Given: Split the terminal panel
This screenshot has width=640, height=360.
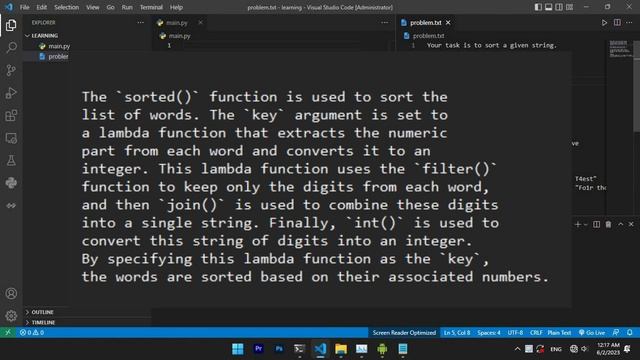Looking at the screenshot, I should (596, 224).
